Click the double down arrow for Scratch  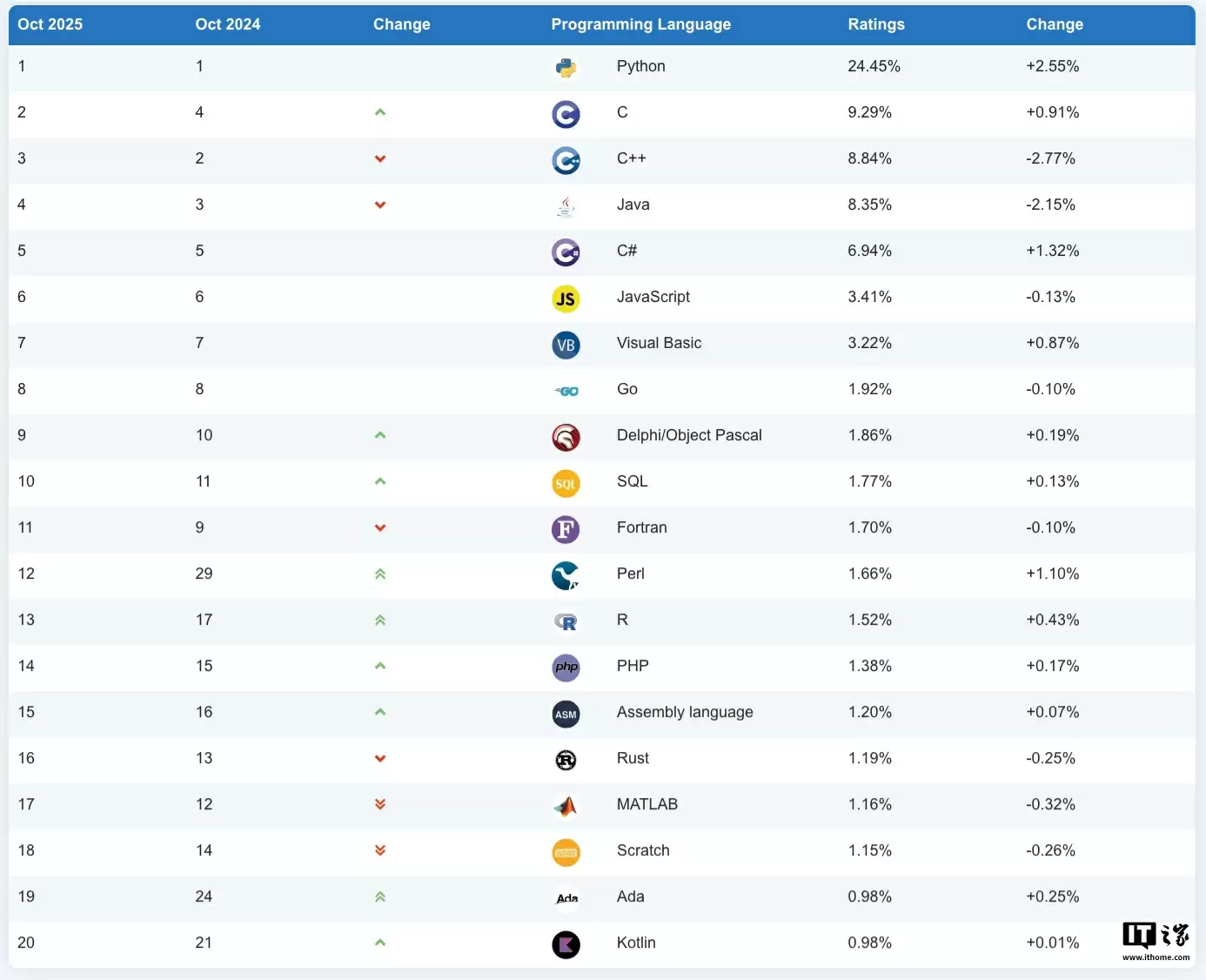pyautogui.click(x=380, y=850)
